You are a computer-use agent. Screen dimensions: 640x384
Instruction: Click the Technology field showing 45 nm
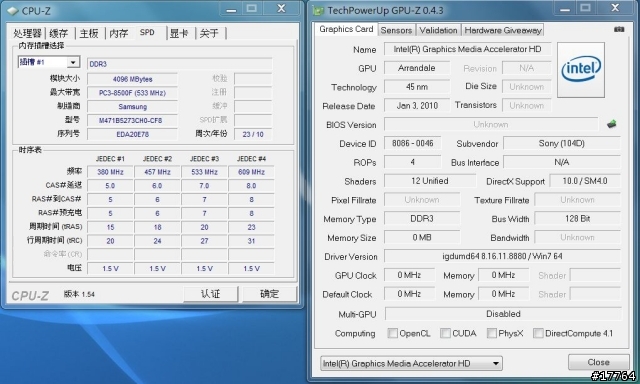click(x=417, y=87)
